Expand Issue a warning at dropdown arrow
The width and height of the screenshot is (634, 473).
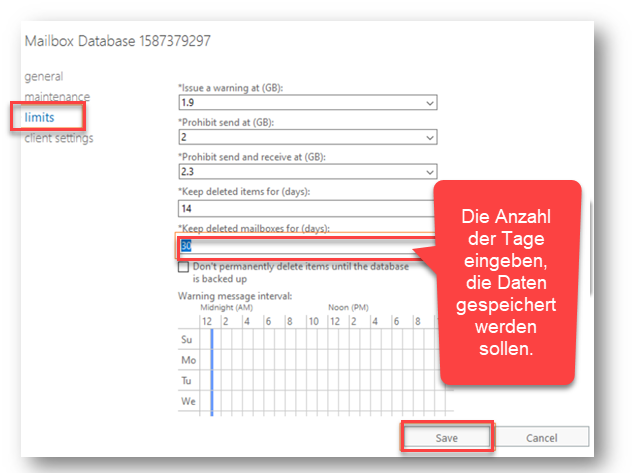[x=430, y=103]
